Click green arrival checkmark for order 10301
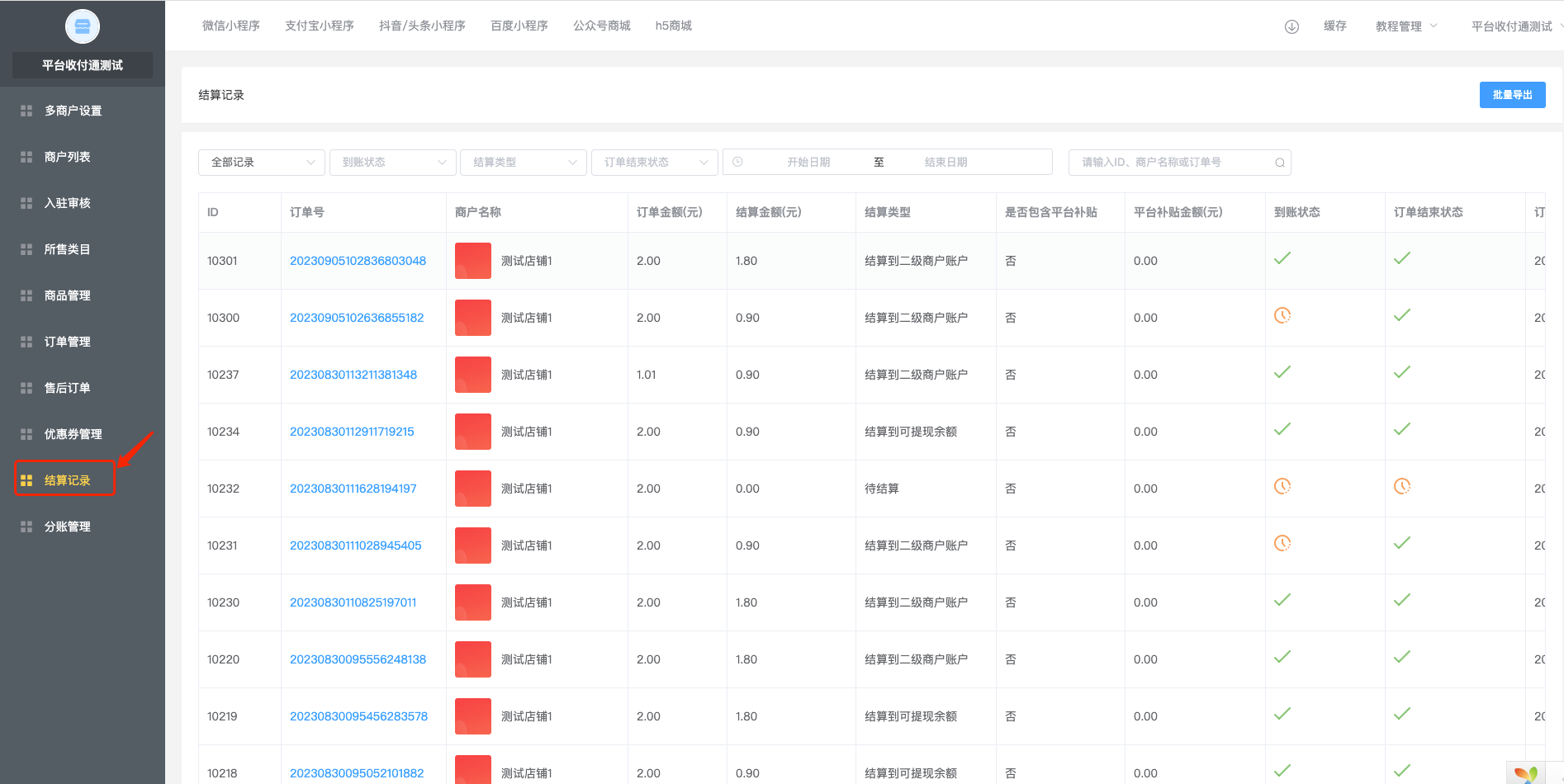This screenshot has height=784, width=1564. [x=1282, y=259]
